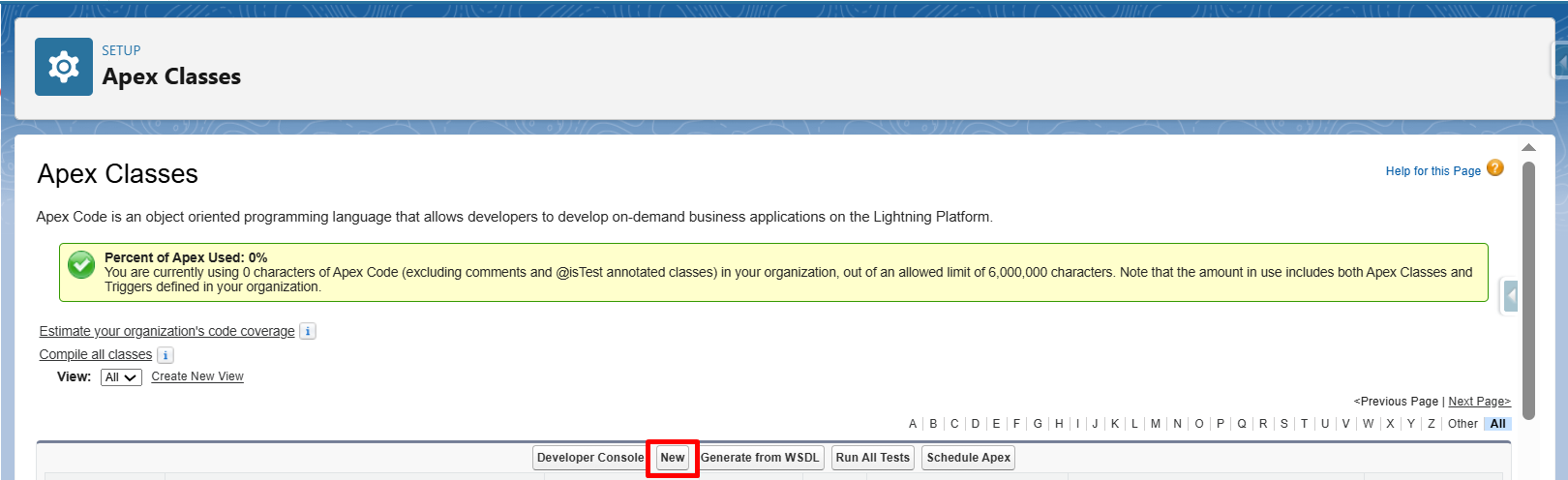This screenshot has height=480, width=1568.
Task: Filter classes by letter J
Action: pyautogui.click(x=1095, y=424)
